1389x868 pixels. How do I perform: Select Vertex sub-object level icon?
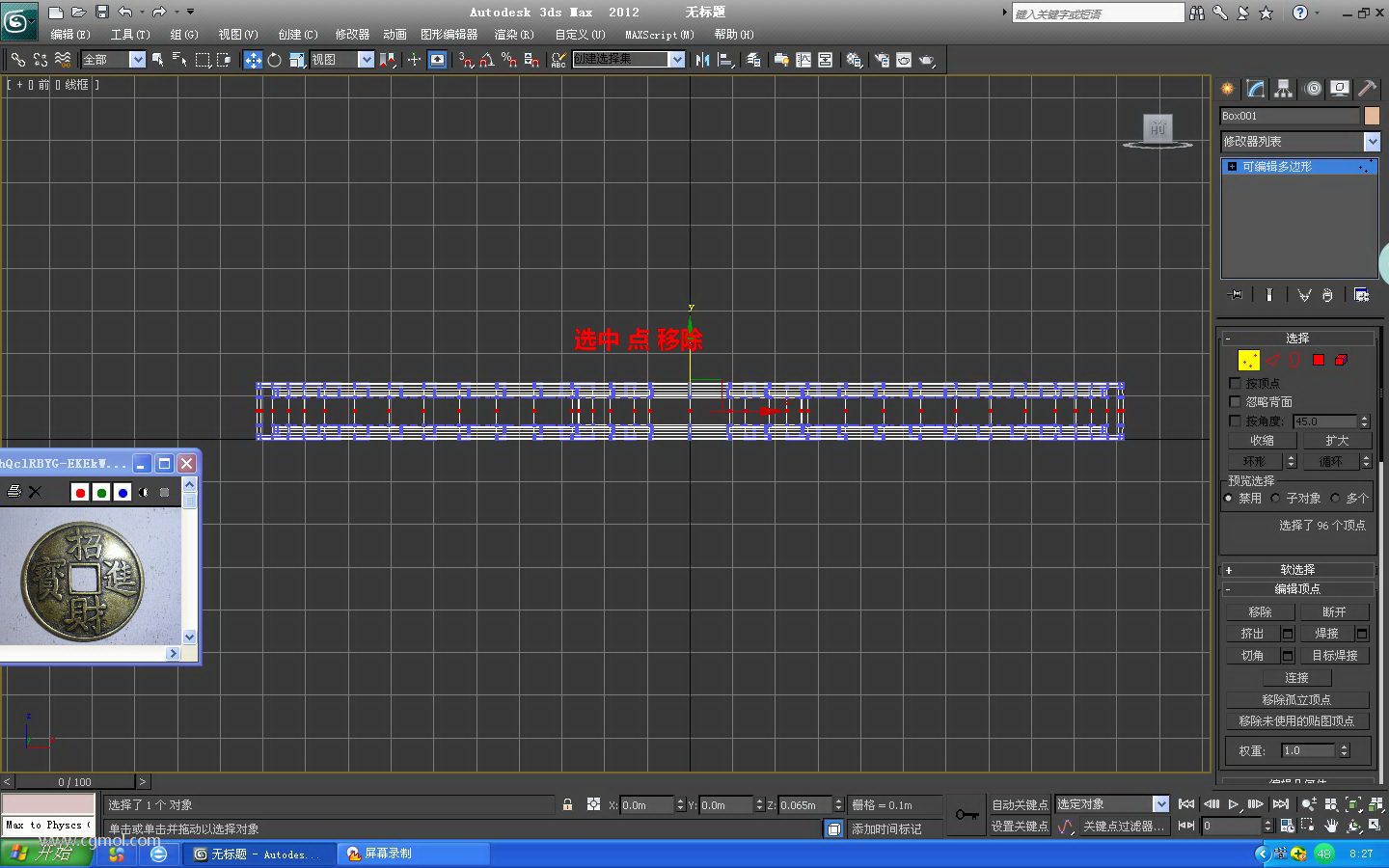point(1249,361)
